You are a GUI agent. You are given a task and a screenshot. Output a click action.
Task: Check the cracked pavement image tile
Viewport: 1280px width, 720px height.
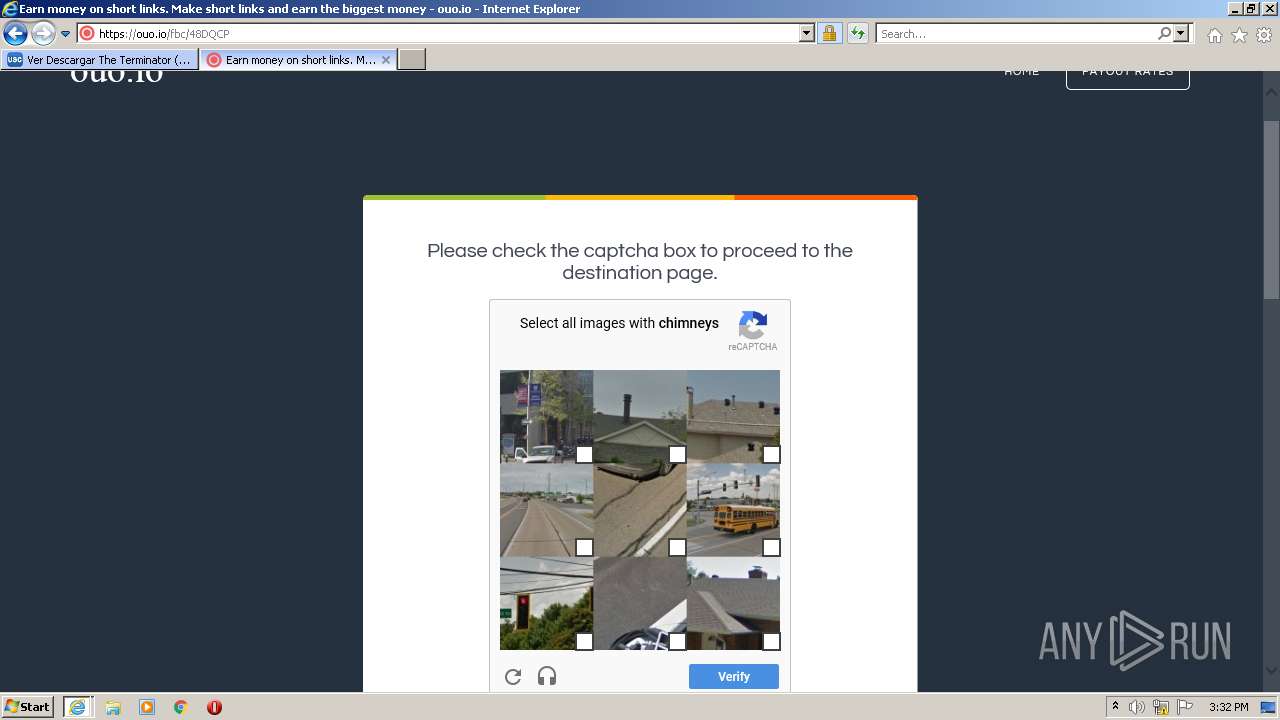click(x=639, y=510)
